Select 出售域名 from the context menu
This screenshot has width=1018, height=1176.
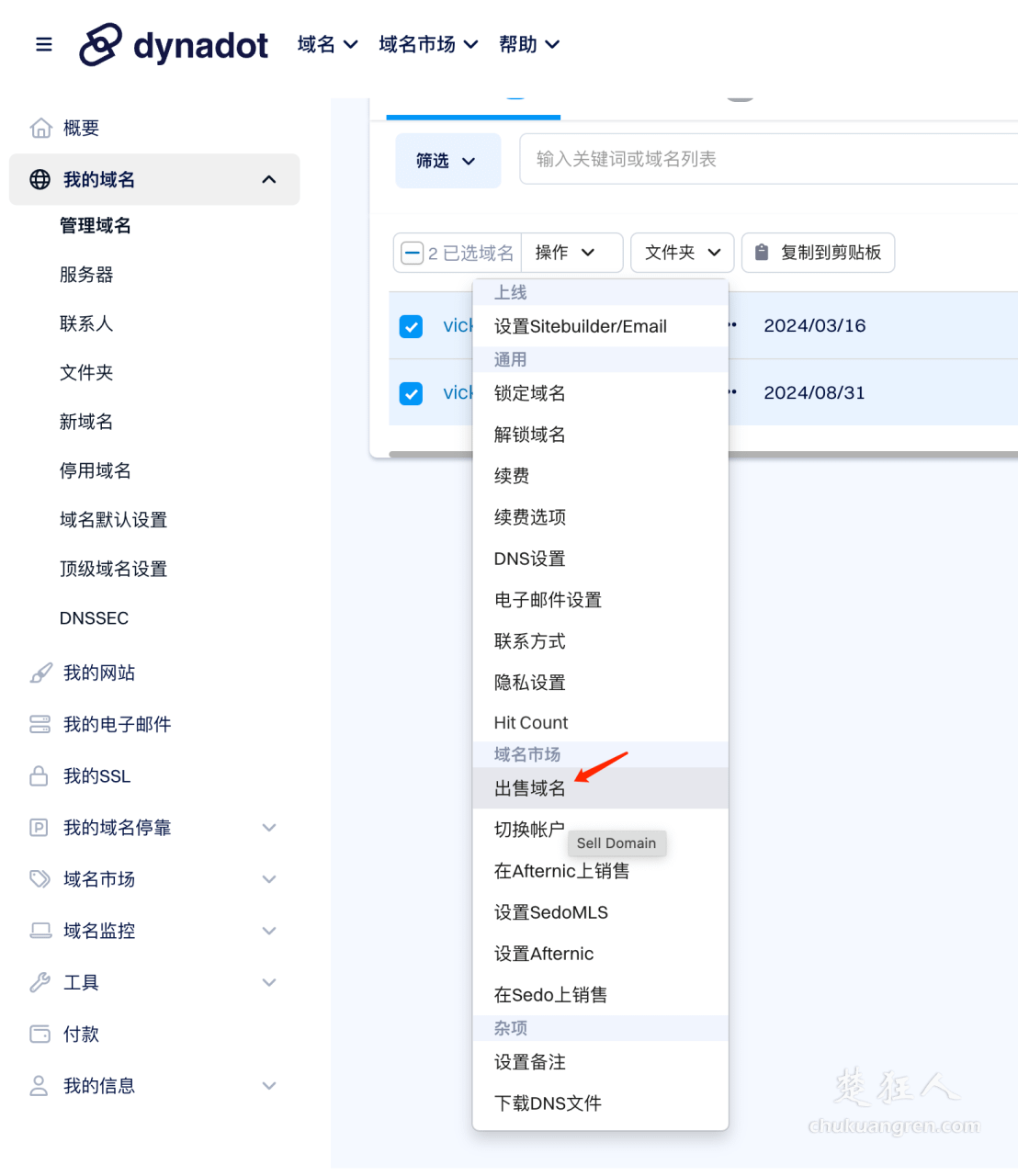[x=529, y=788]
